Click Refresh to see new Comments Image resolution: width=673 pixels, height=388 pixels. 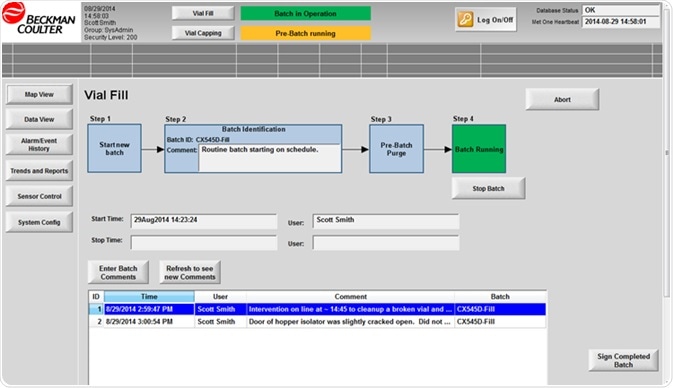(x=190, y=272)
